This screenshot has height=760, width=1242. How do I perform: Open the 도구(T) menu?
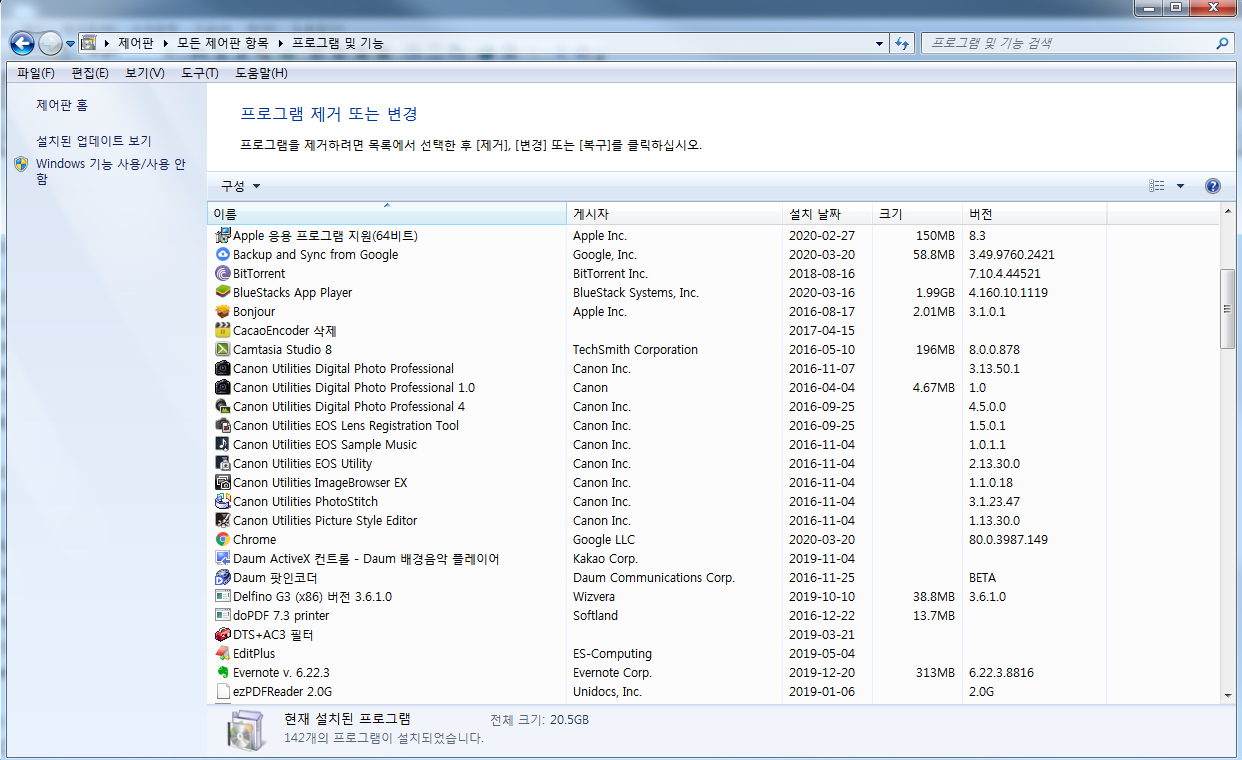pyautogui.click(x=200, y=73)
